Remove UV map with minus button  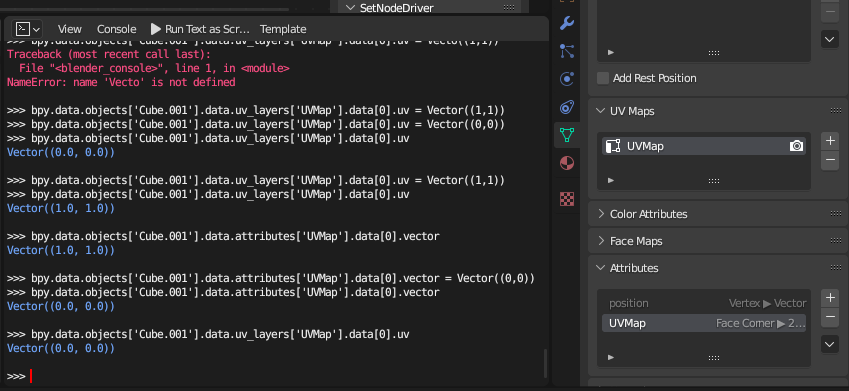pos(830,160)
